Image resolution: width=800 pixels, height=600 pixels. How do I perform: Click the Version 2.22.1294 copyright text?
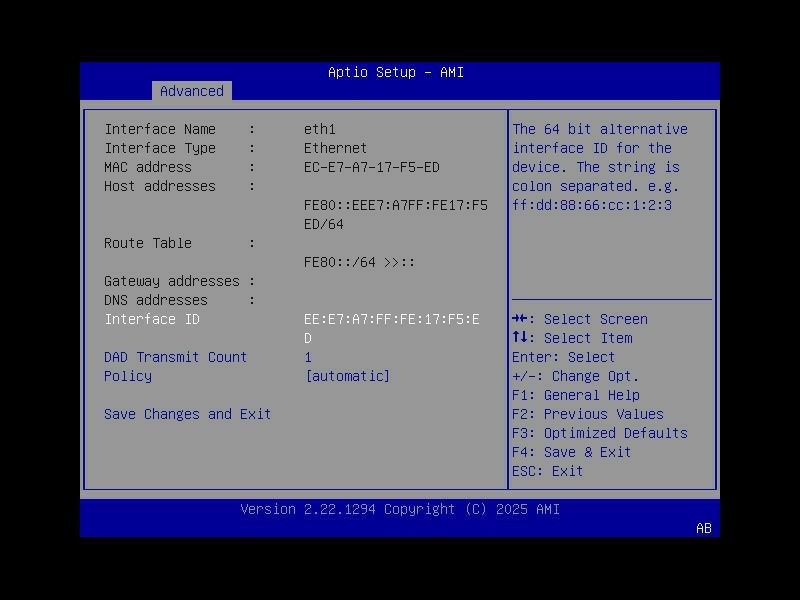[x=399, y=509]
